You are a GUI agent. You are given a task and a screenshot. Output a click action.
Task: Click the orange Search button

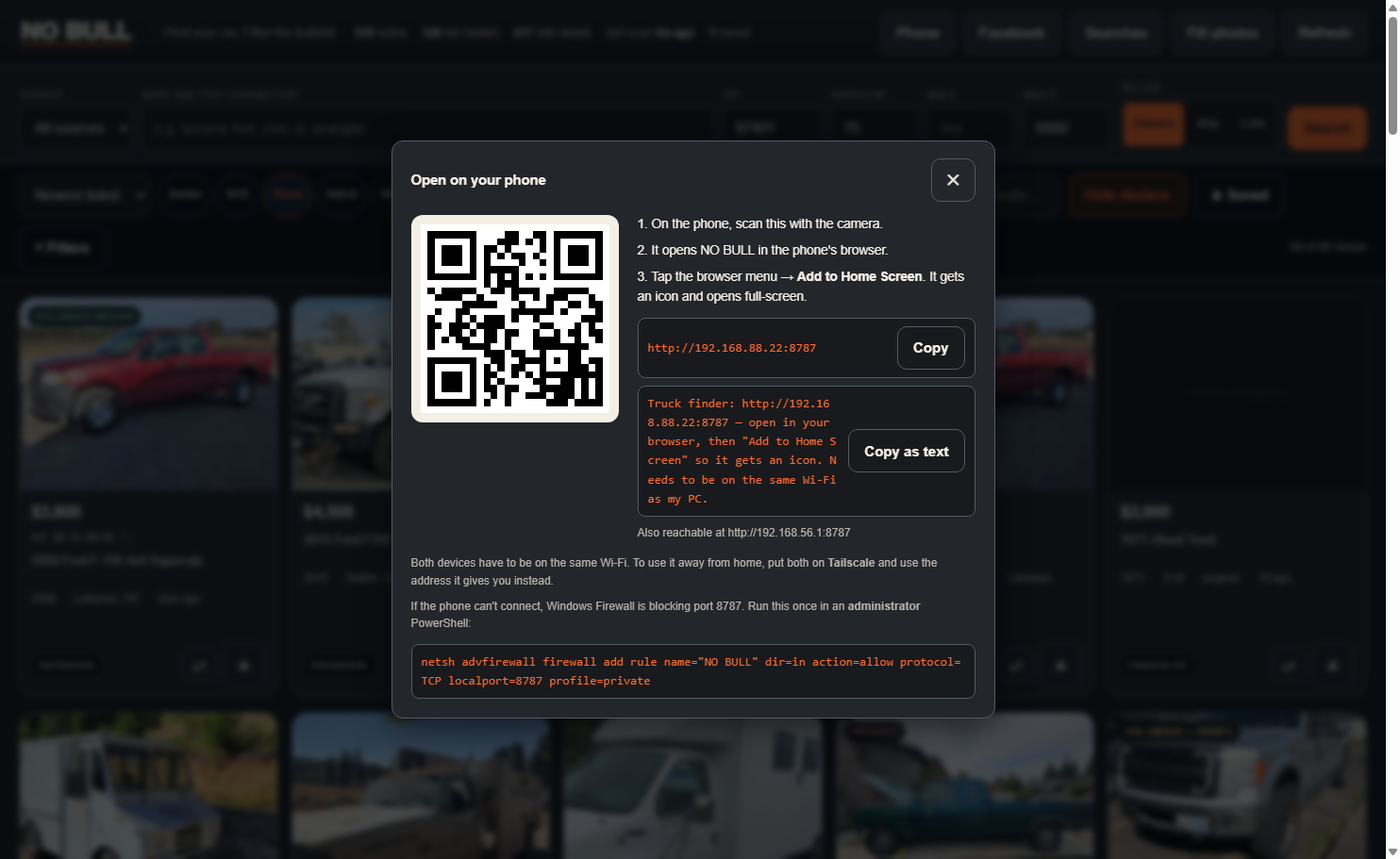coord(1327,127)
